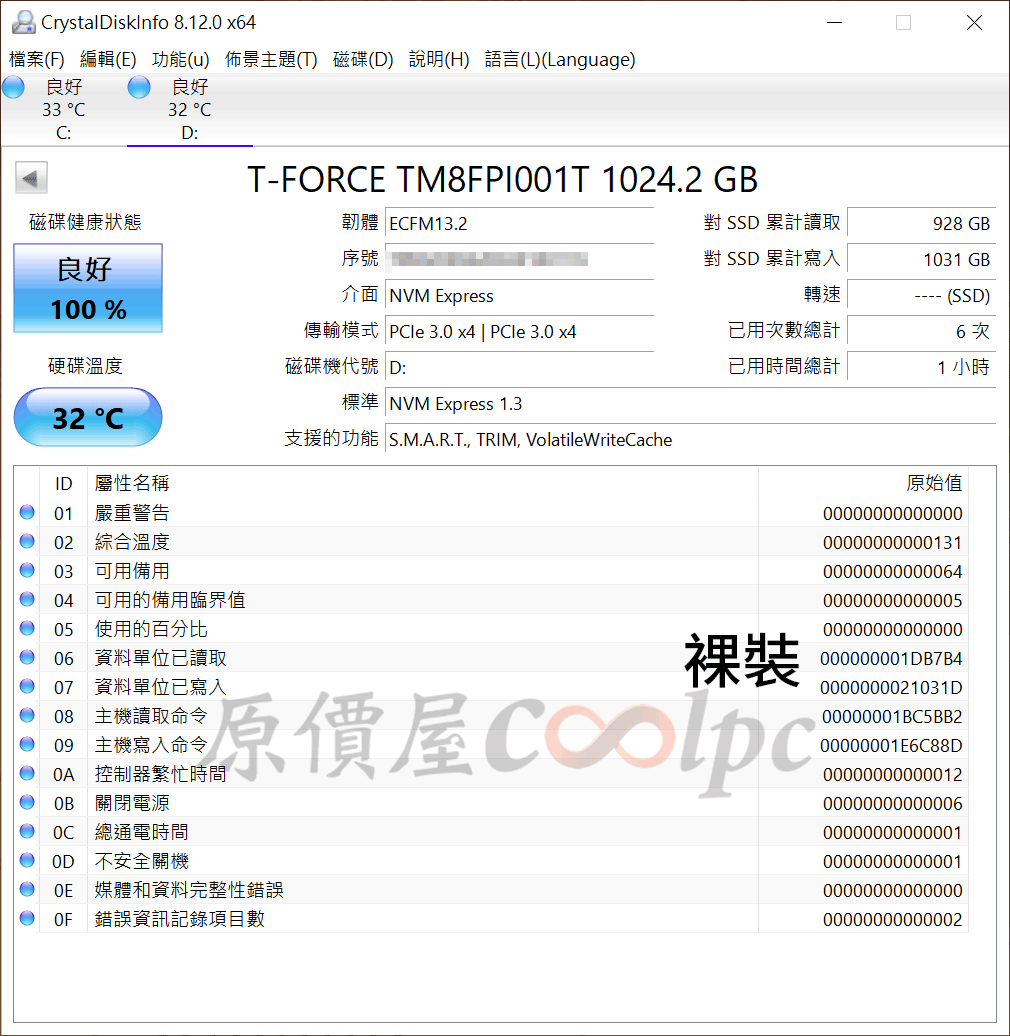Click the blue status orb for drive D:
This screenshot has width=1010, height=1036.
pos(139,87)
